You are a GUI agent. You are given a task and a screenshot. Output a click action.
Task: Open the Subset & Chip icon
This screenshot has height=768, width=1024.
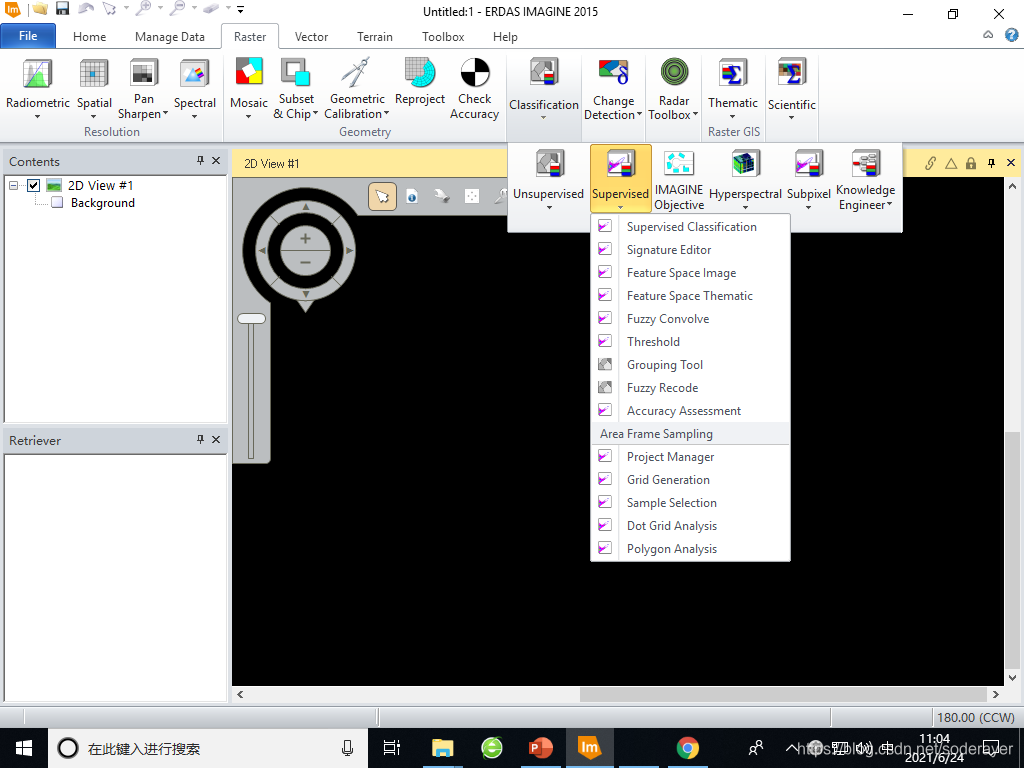296,72
